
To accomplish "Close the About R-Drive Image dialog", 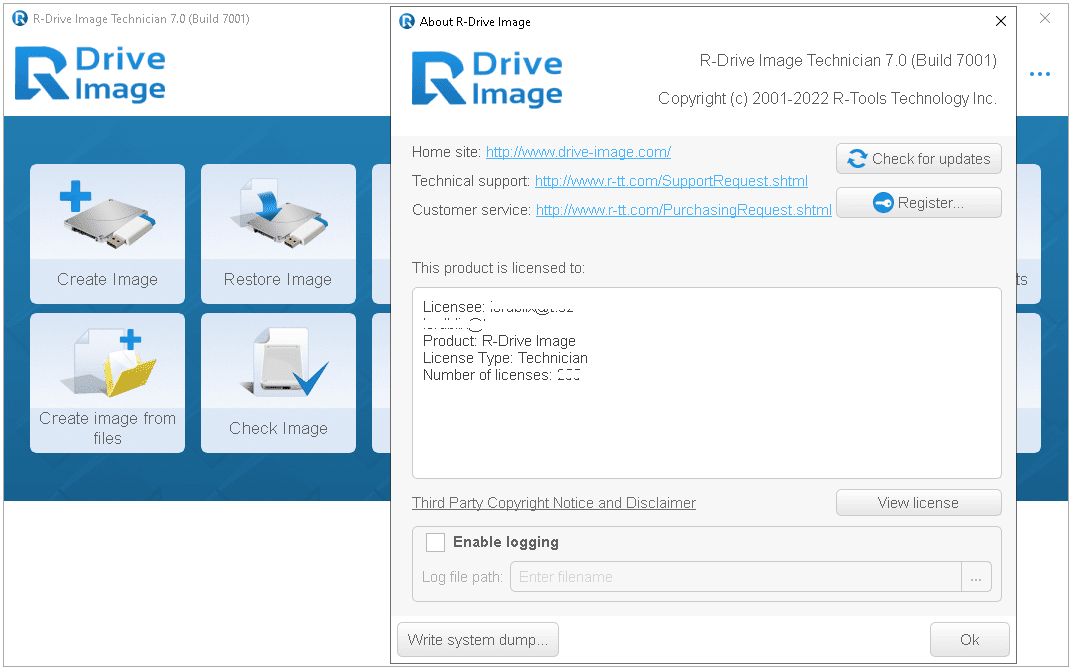I will pyautogui.click(x=1001, y=21).
